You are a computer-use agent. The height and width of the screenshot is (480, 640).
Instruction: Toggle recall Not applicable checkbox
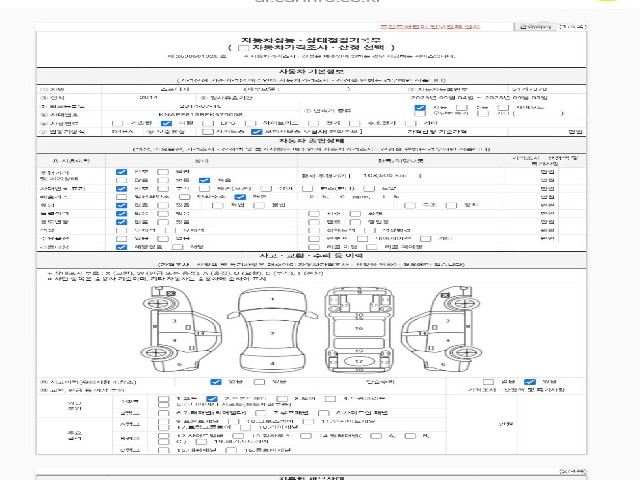[121, 247]
